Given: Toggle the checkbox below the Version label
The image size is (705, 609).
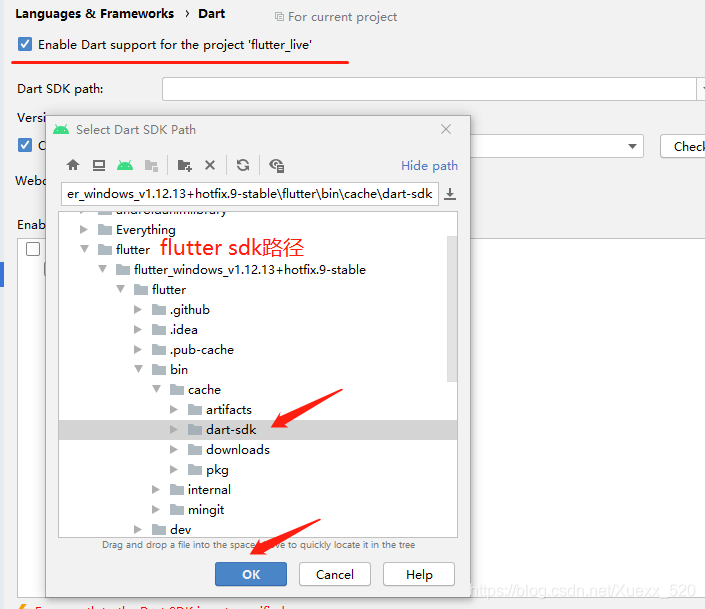Looking at the screenshot, I should (25, 145).
